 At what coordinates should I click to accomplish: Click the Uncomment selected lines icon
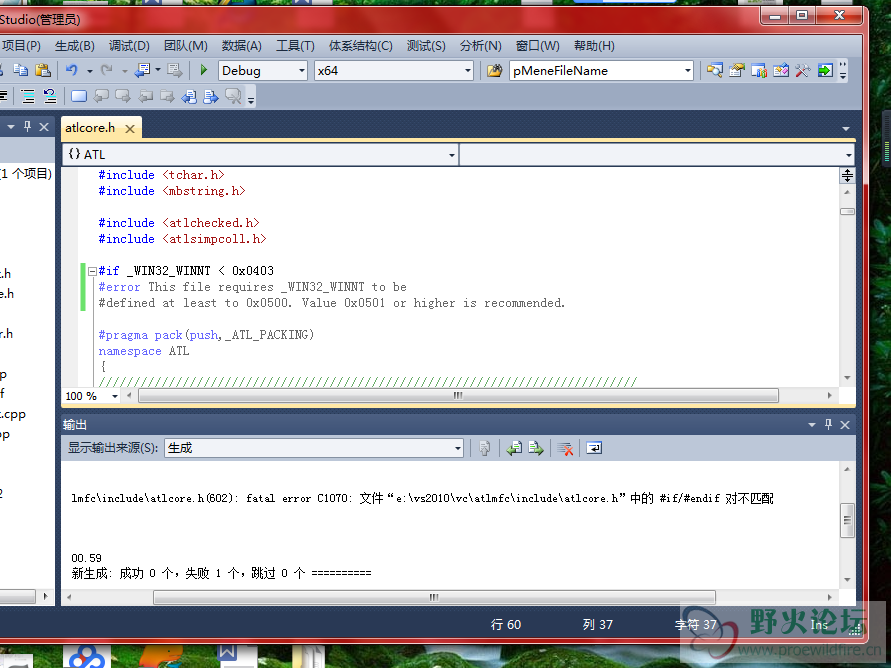click(50, 97)
